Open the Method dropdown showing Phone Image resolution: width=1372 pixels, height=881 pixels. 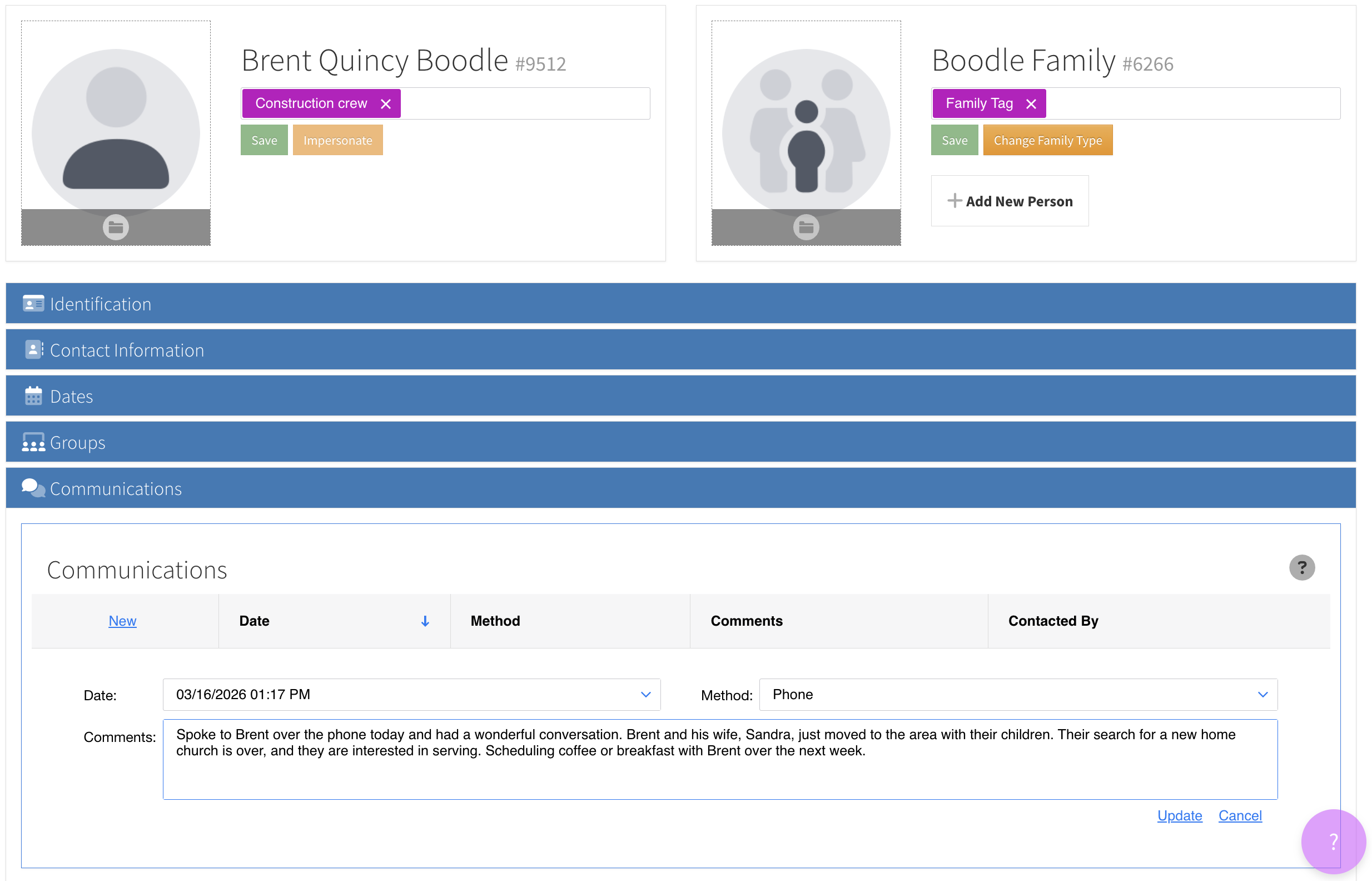pos(1262,695)
